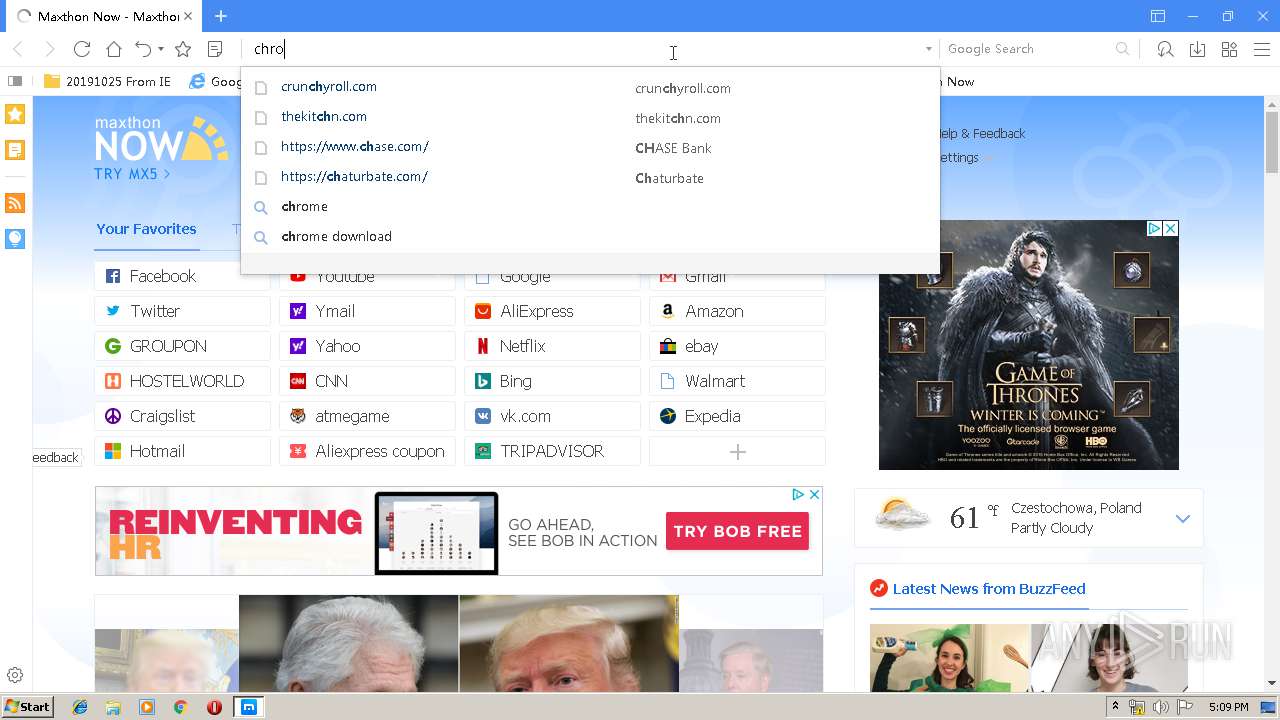Click TRY BOB FREE button

[737, 531]
